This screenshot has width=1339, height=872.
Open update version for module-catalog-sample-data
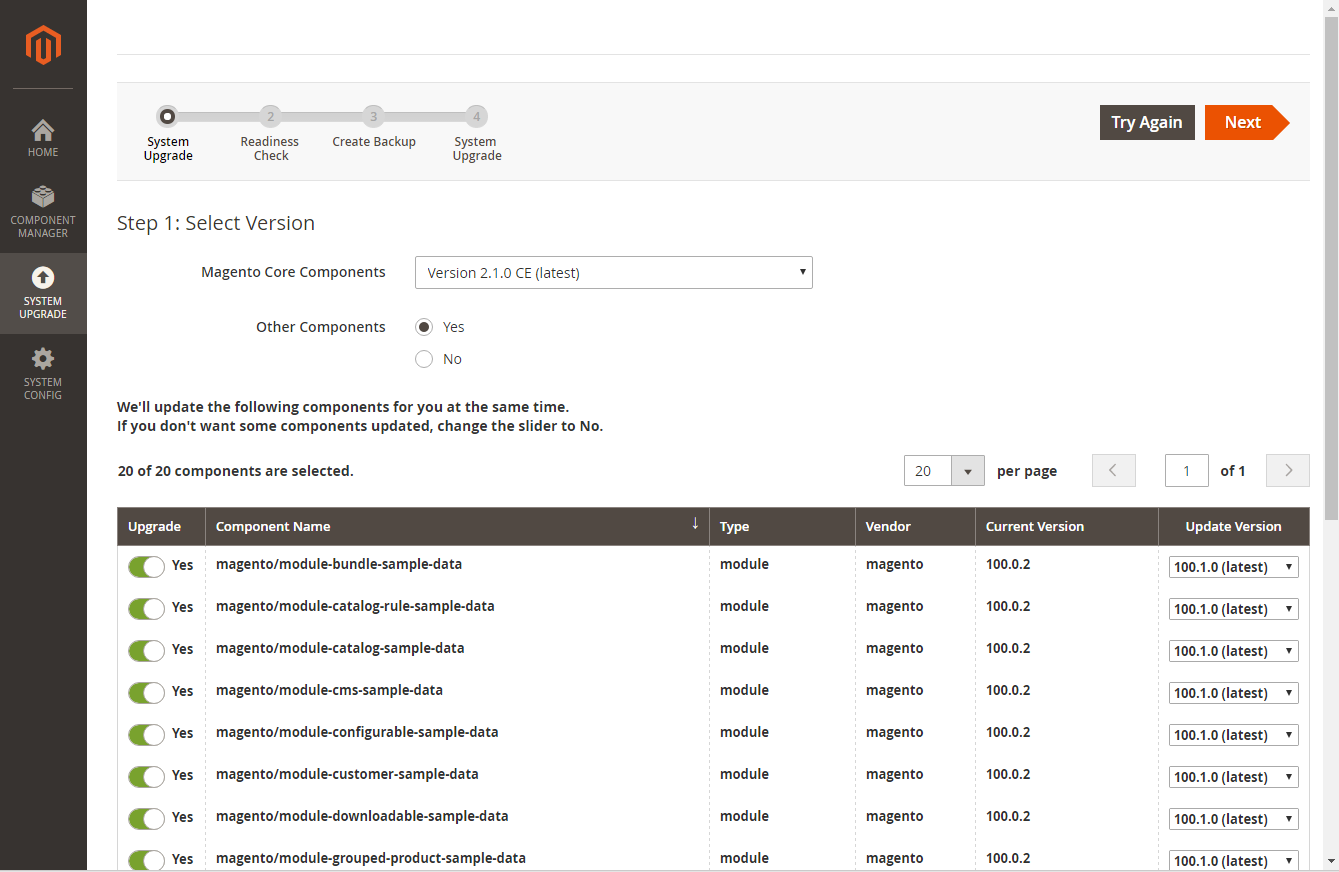point(1234,651)
